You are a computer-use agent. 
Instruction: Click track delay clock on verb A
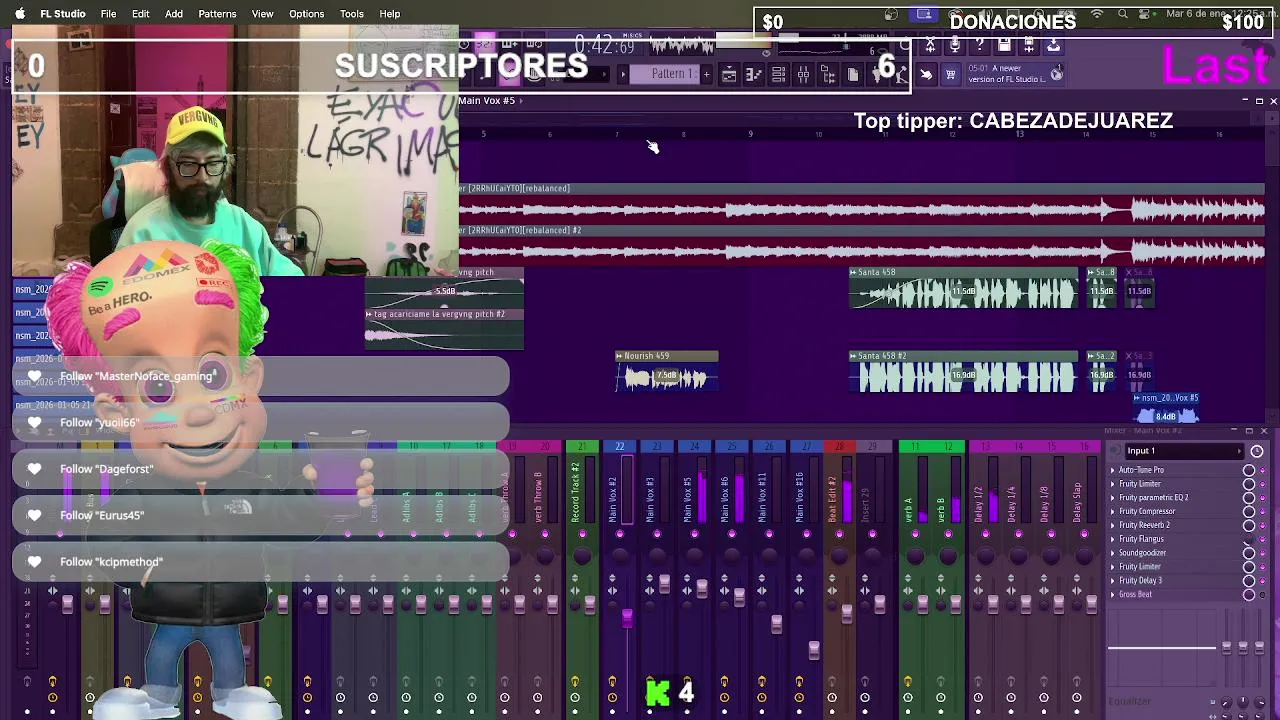pos(908,697)
